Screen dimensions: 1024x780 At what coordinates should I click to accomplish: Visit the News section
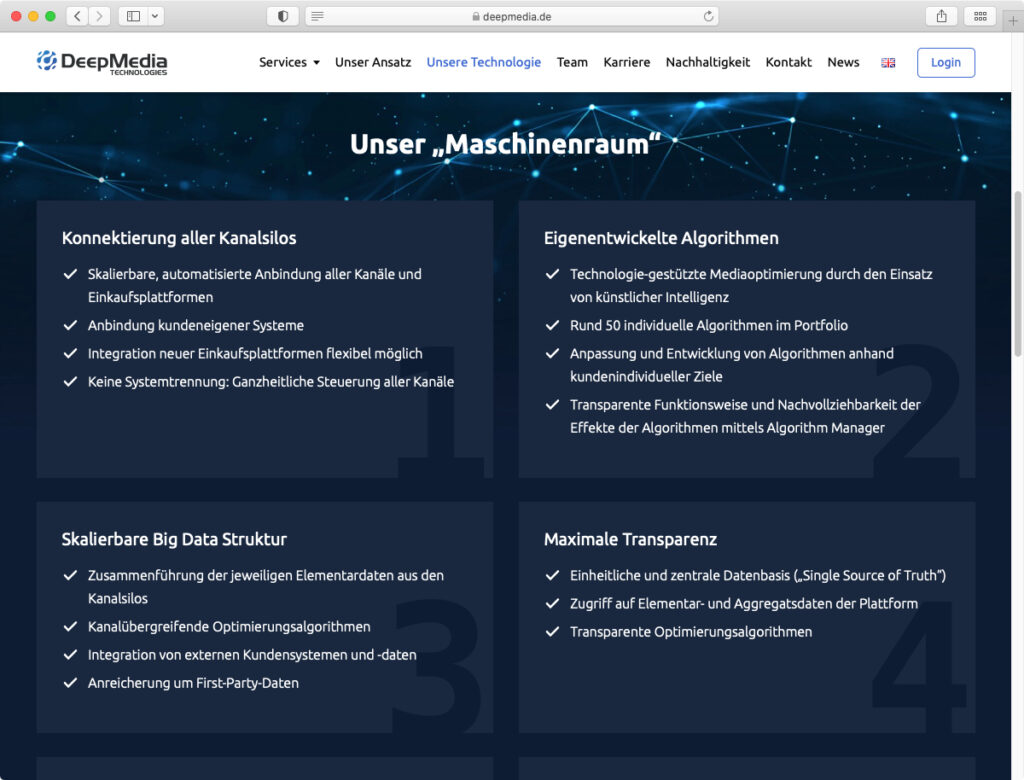pos(843,62)
